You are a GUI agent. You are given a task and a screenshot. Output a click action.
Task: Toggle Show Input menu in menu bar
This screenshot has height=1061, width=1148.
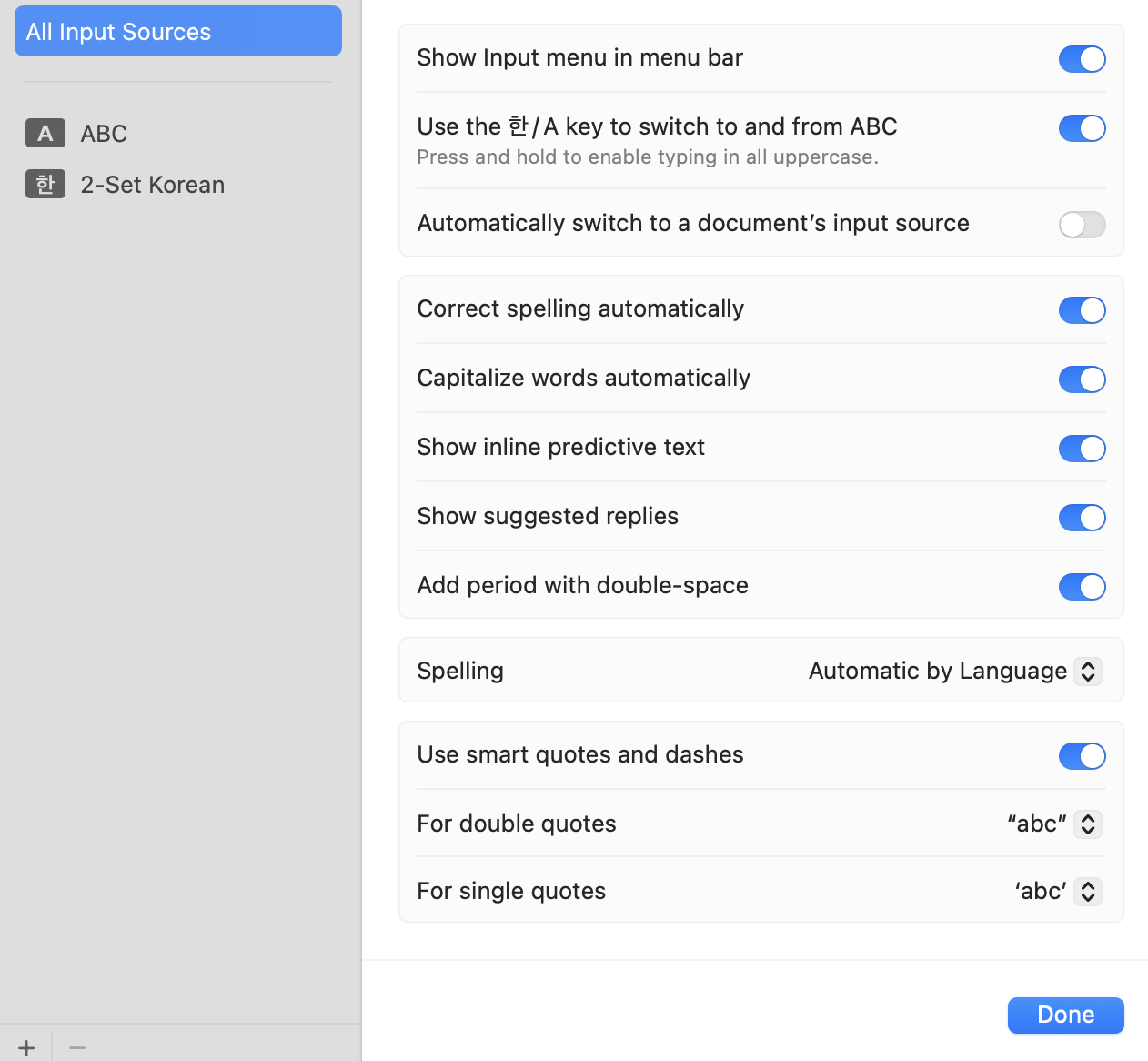[x=1082, y=59]
